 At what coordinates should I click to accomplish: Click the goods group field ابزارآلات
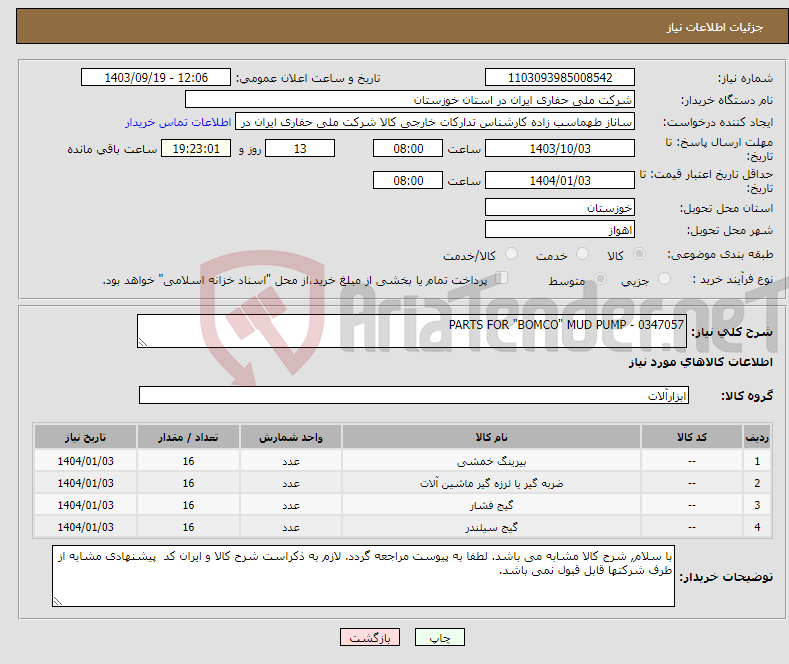coord(414,395)
